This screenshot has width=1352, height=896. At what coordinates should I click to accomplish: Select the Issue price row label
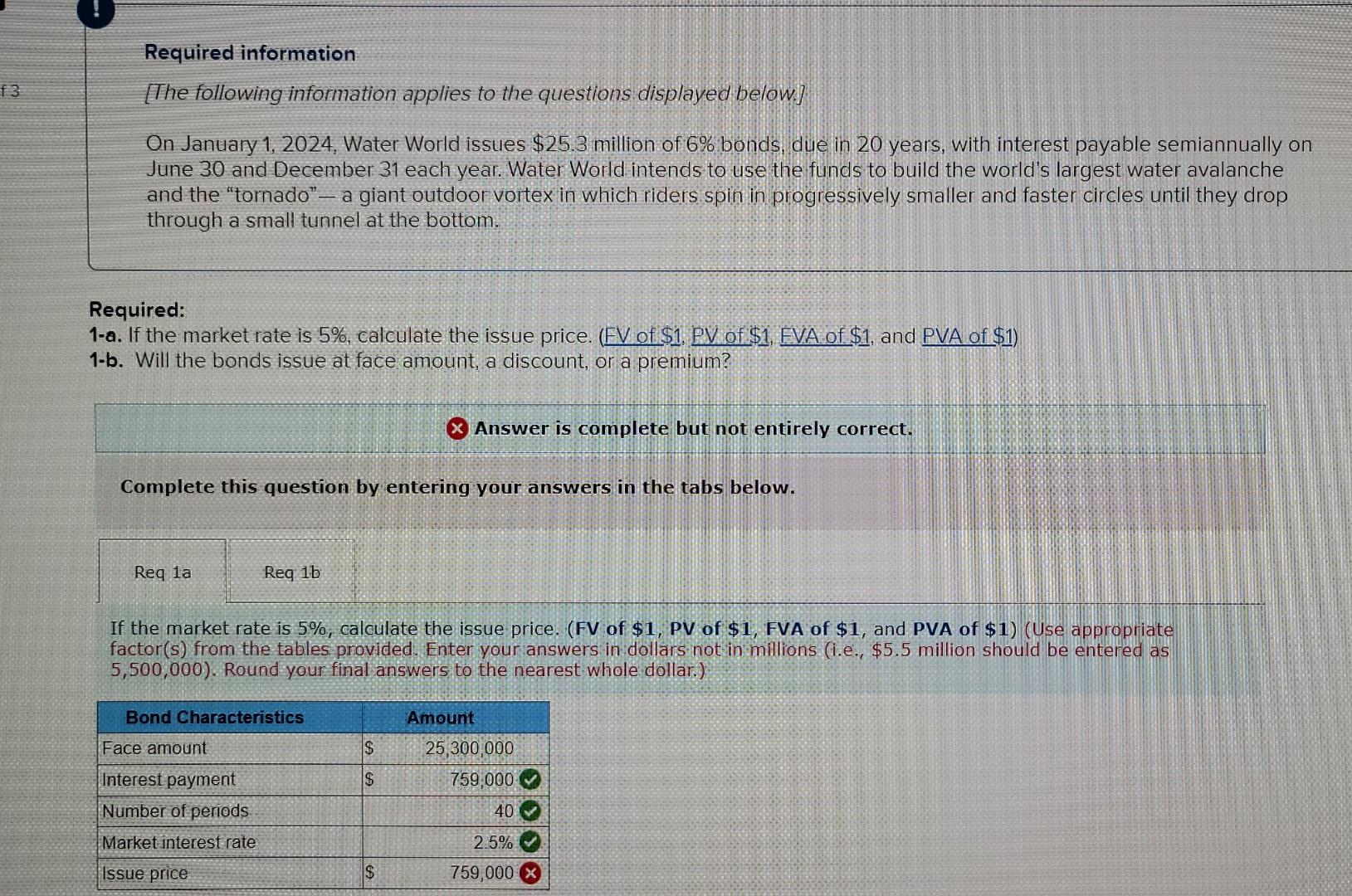[x=144, y=874]
